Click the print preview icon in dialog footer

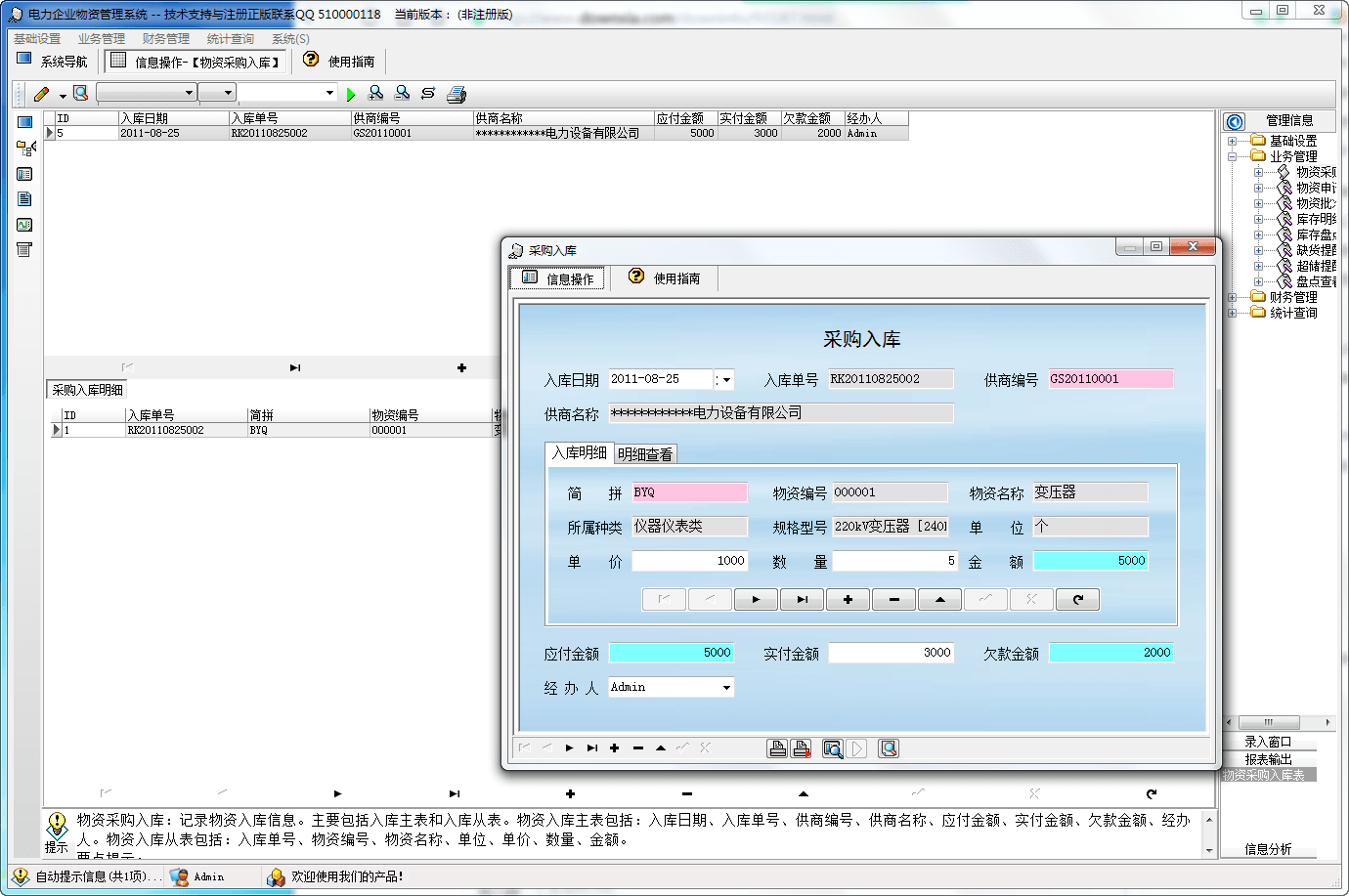(832, 748)
